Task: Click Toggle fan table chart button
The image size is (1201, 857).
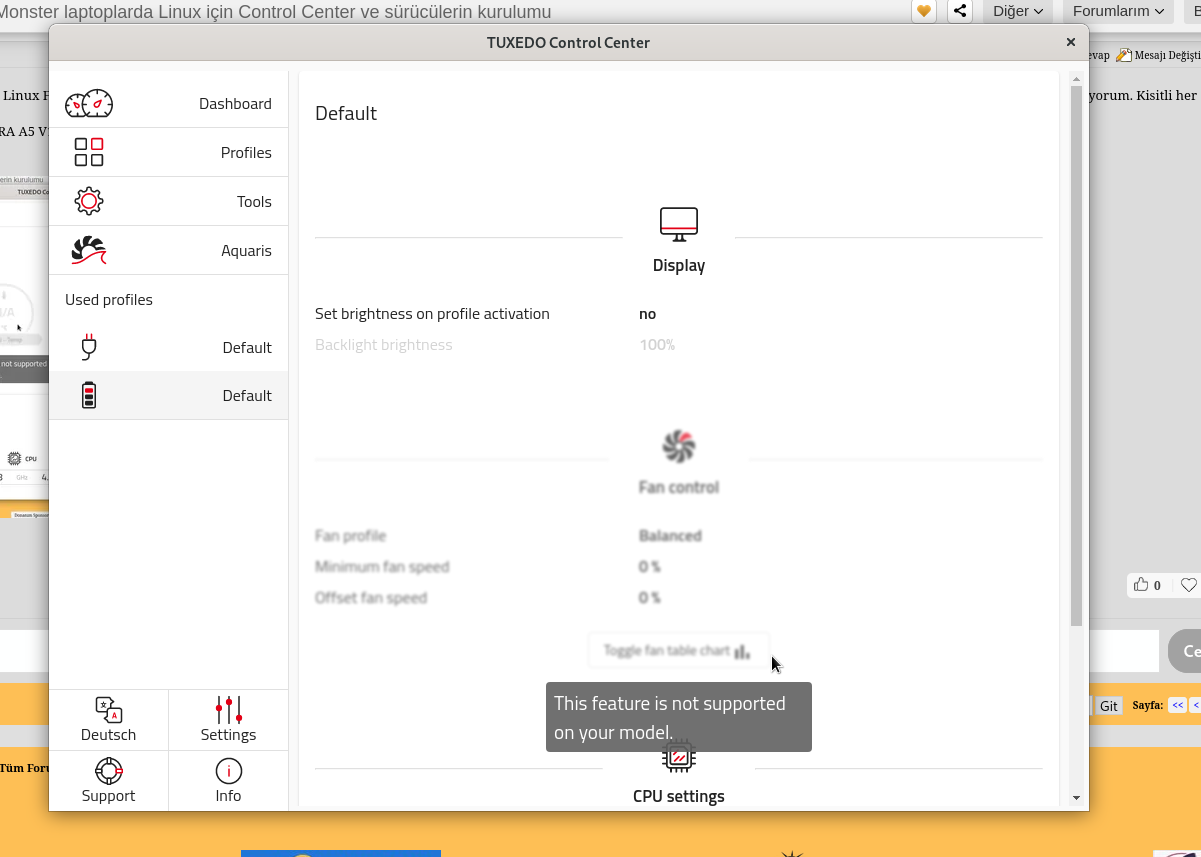Action: (678, 650)
